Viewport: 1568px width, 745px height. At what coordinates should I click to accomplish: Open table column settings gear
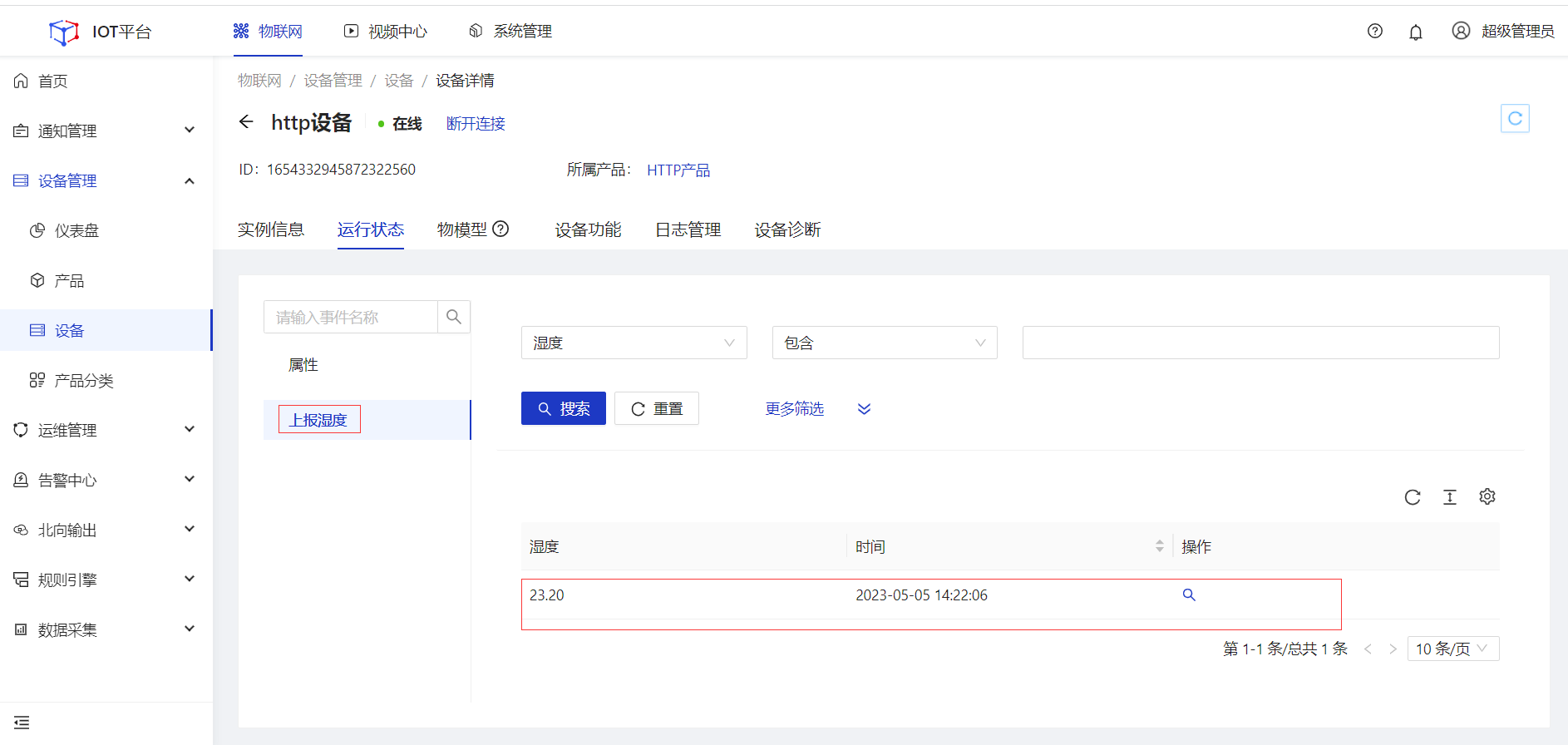pos(1487,496)
